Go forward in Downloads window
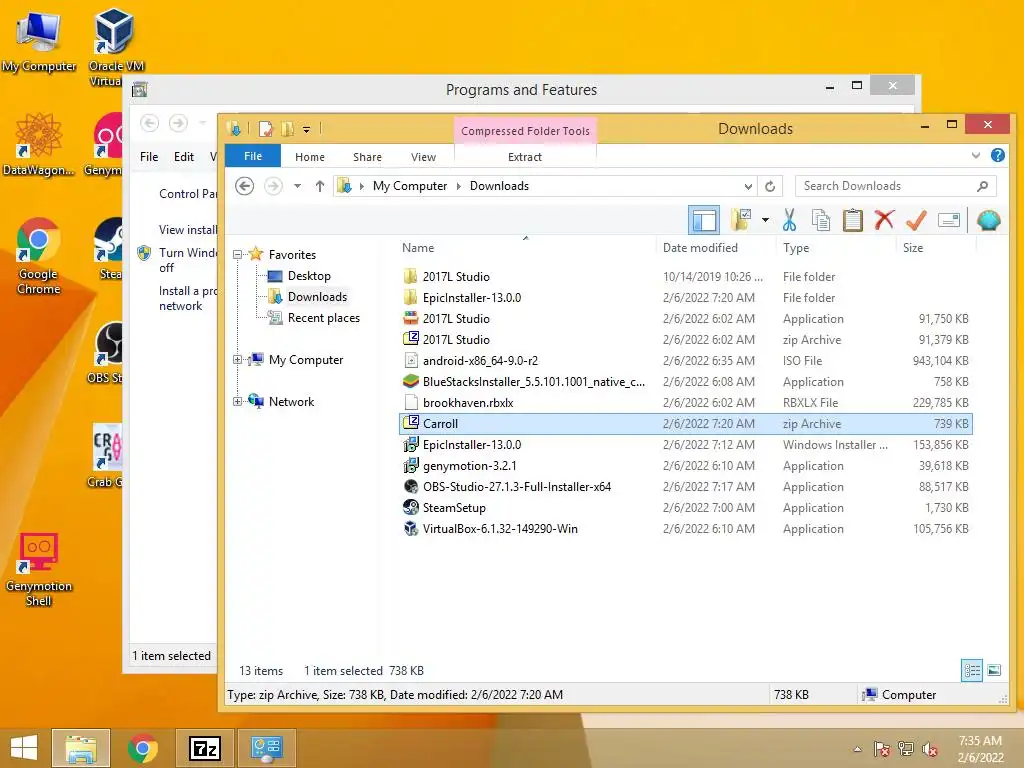1024x768 pixels. click(273, 186)
